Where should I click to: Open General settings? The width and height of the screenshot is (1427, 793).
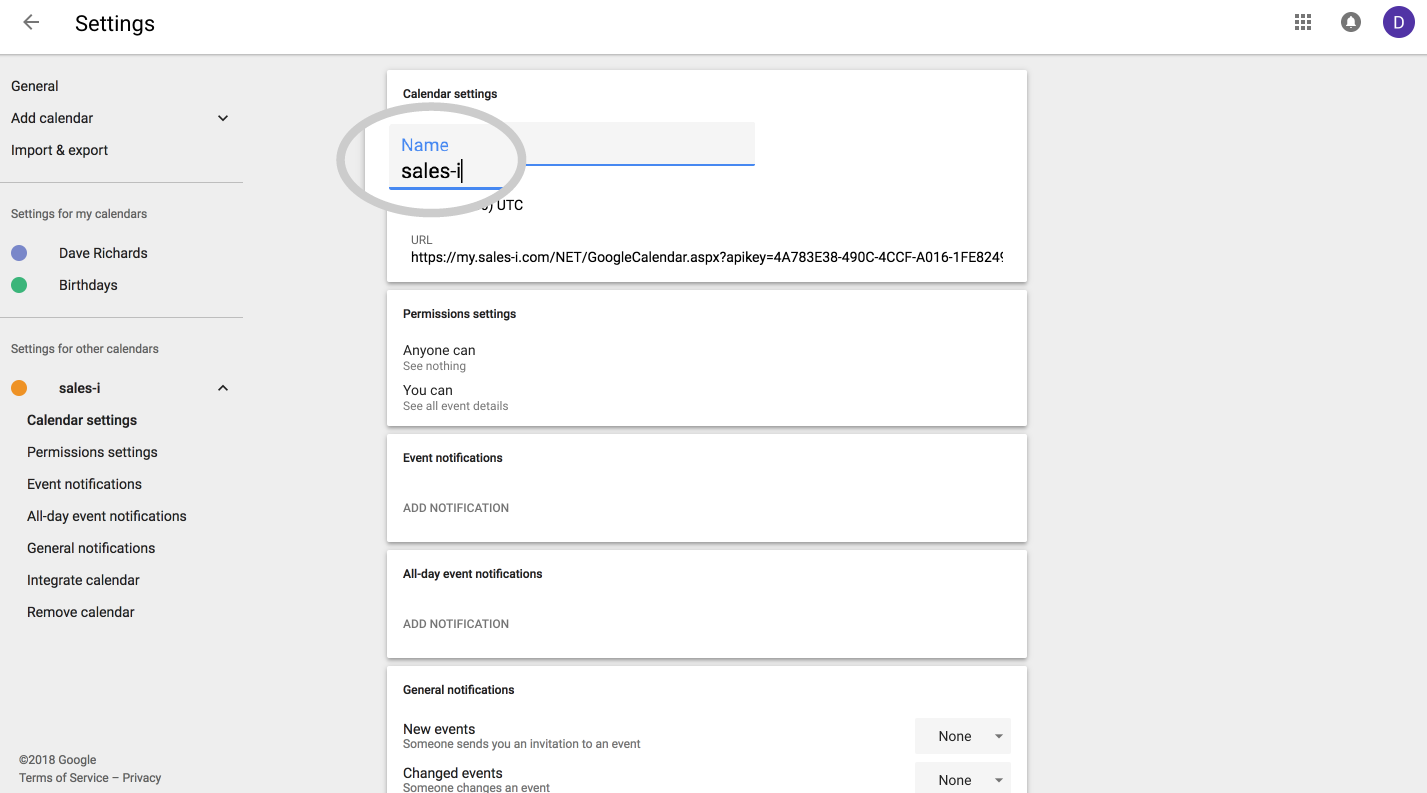pos(35,86)
